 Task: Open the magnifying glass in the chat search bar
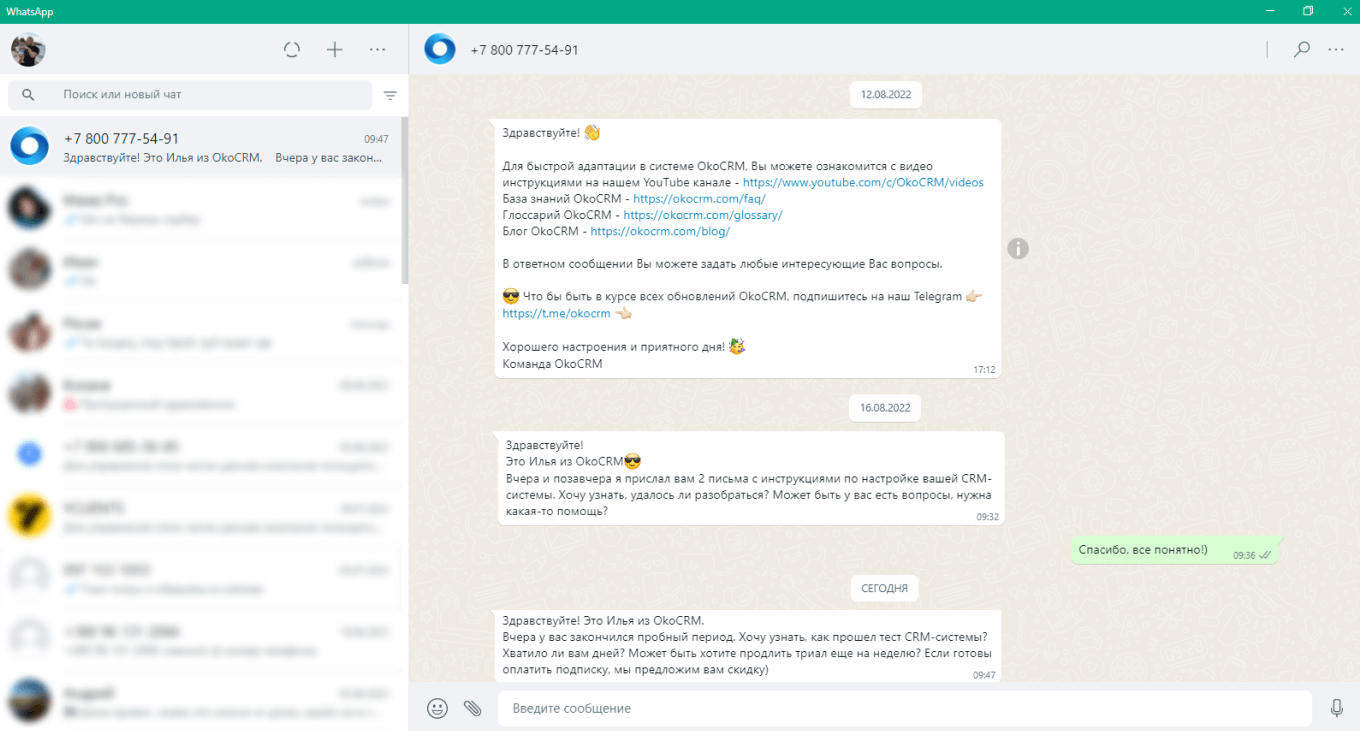coord(28,94)
